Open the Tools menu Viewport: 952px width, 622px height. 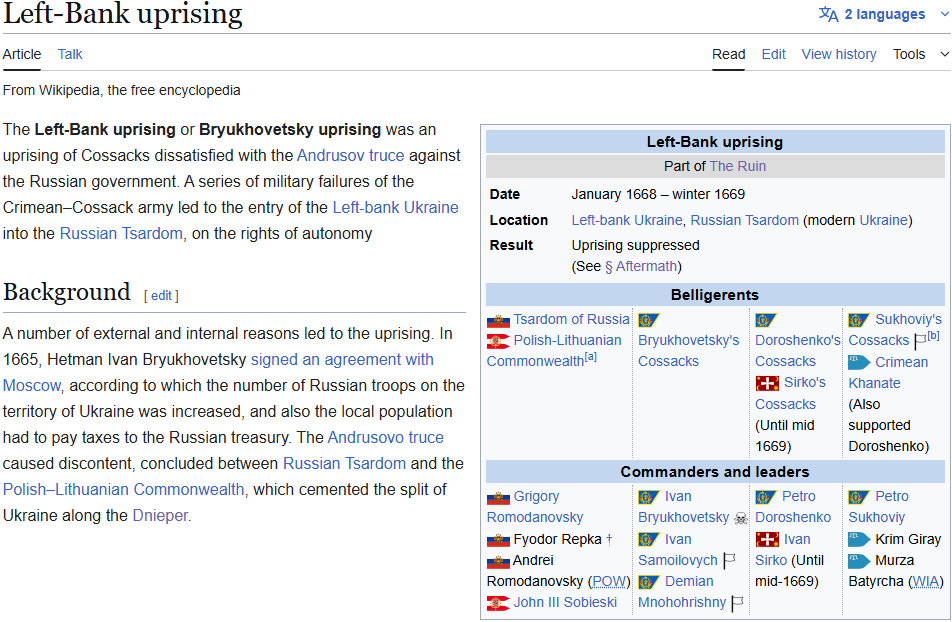(x=909, y=54)
